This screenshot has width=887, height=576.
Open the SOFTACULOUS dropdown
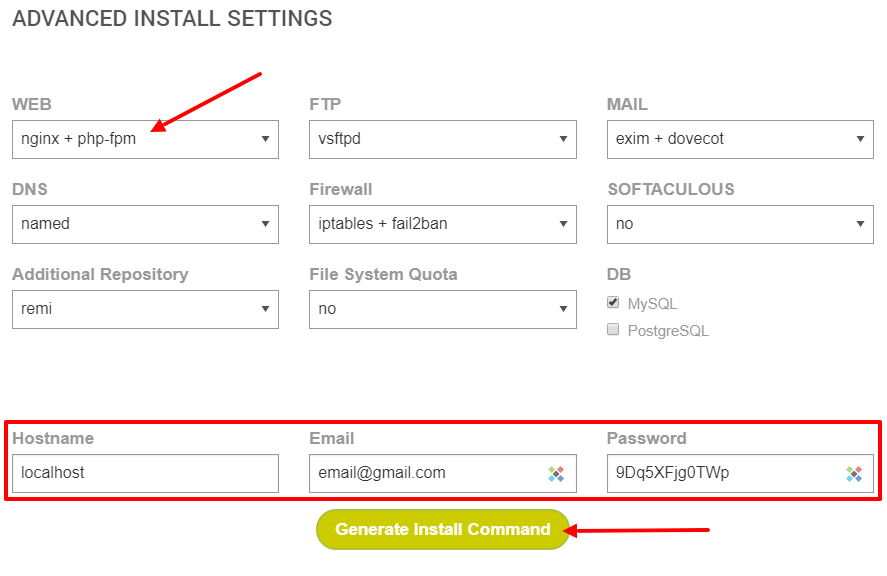pyautogui.click(x=740, y=224)
